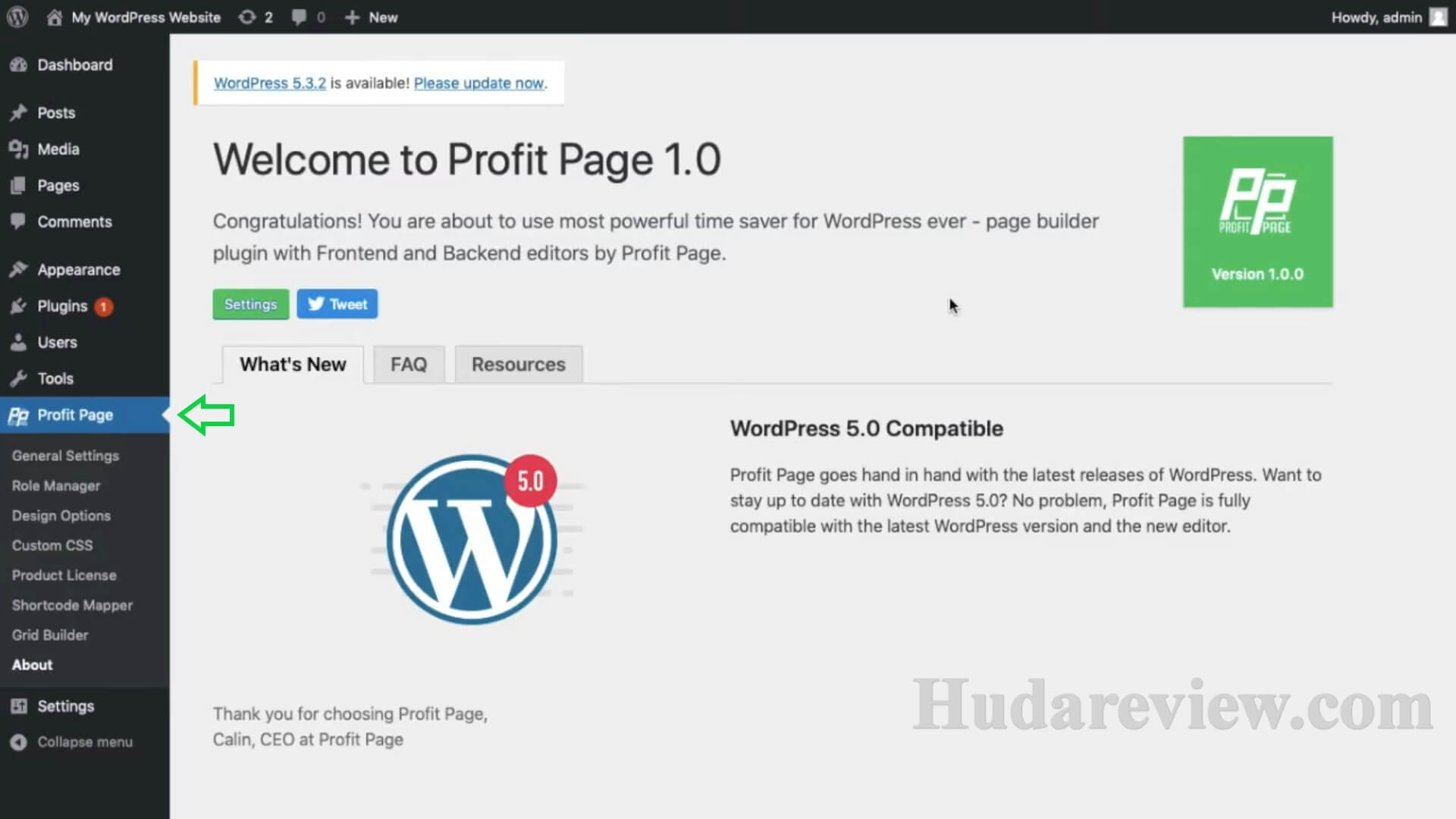Click the WordPress 5.0 Compatible heading
Screen dimensions: 1456x819
tap(867, 428)
